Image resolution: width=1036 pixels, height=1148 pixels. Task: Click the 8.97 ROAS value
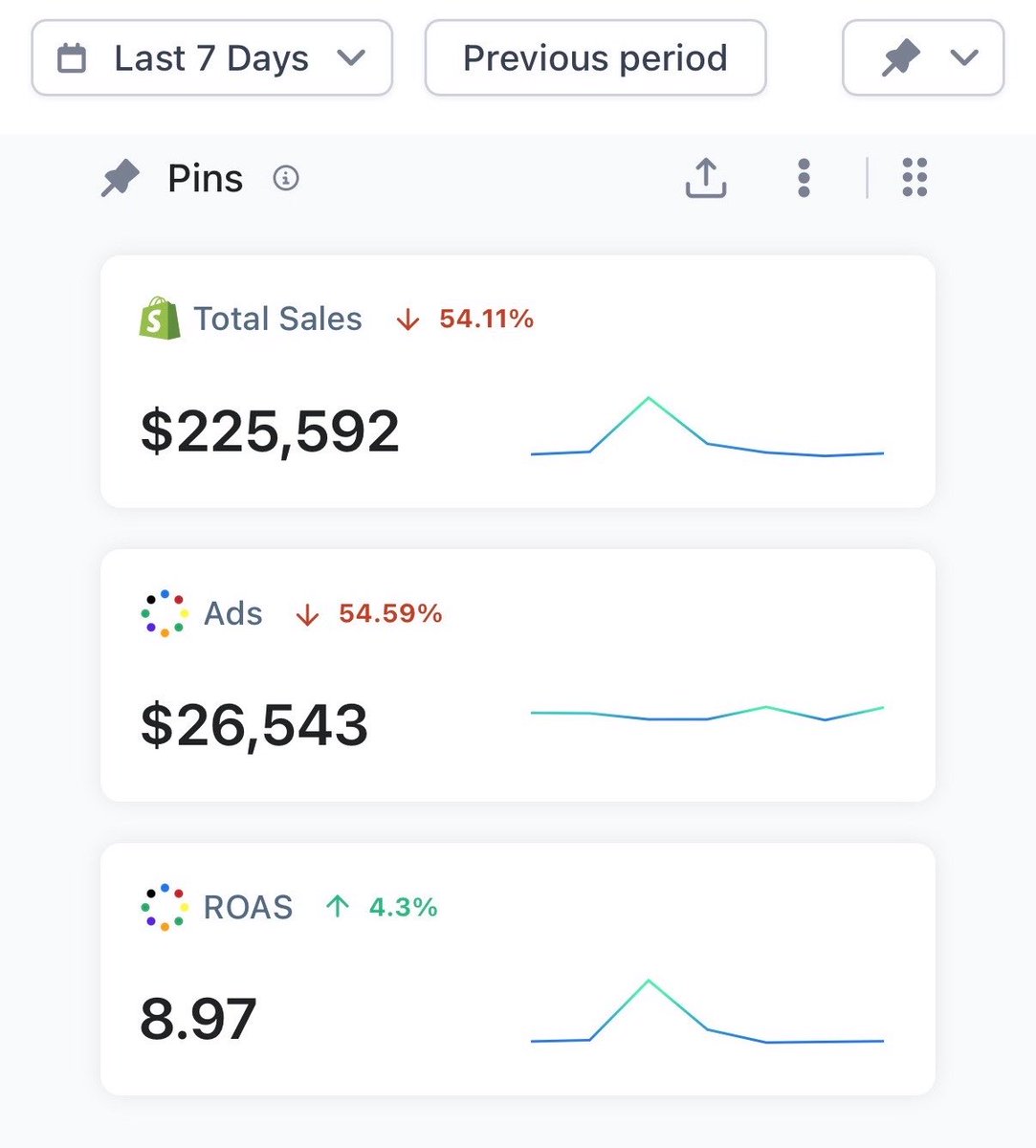coord(198,1019)
